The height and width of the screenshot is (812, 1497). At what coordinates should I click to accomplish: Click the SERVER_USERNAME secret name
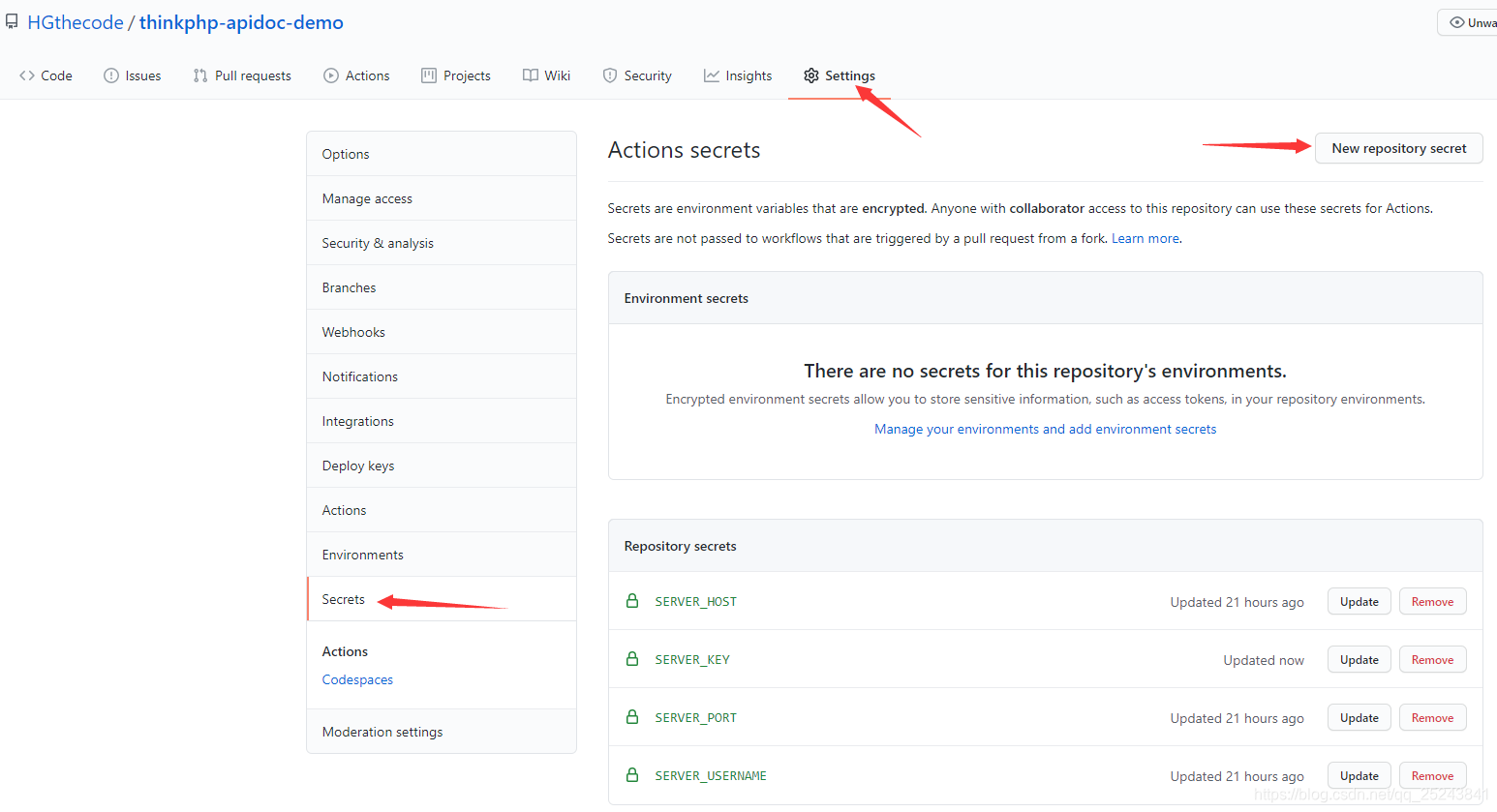(711, 775)
